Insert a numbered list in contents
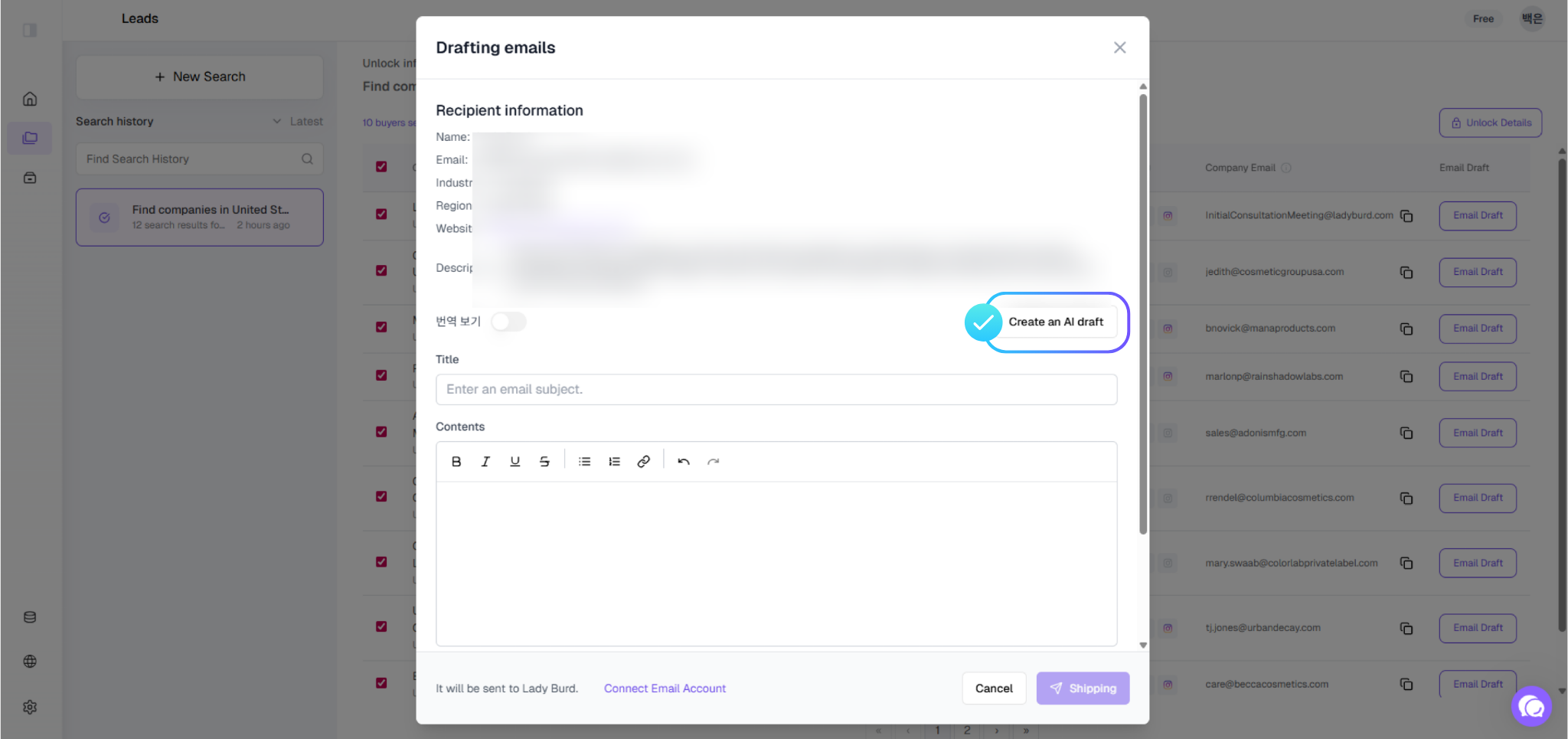This screenshot has height=739, width=1568. [614, 462]
